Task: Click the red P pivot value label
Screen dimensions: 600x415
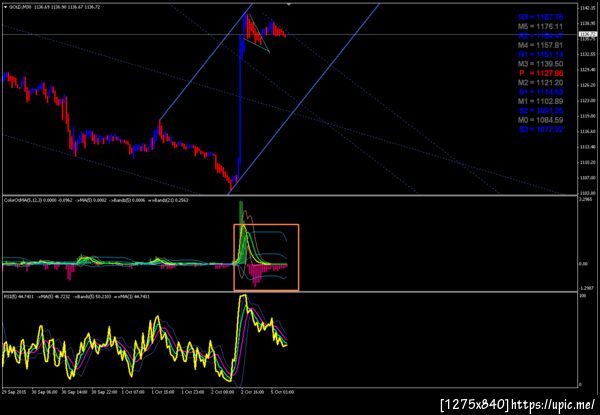Action: click(x=541, y=73)
